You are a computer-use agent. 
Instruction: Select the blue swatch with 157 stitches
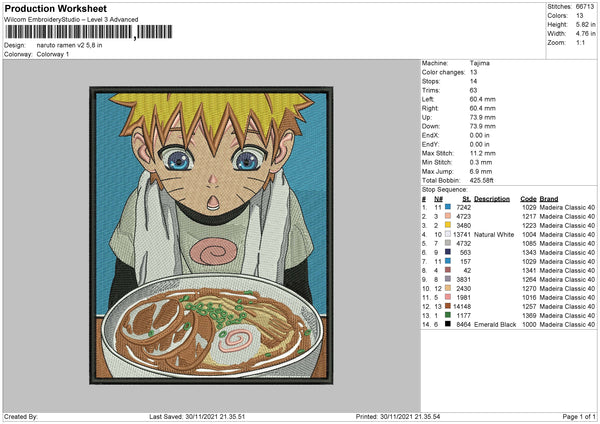(448, 261)
